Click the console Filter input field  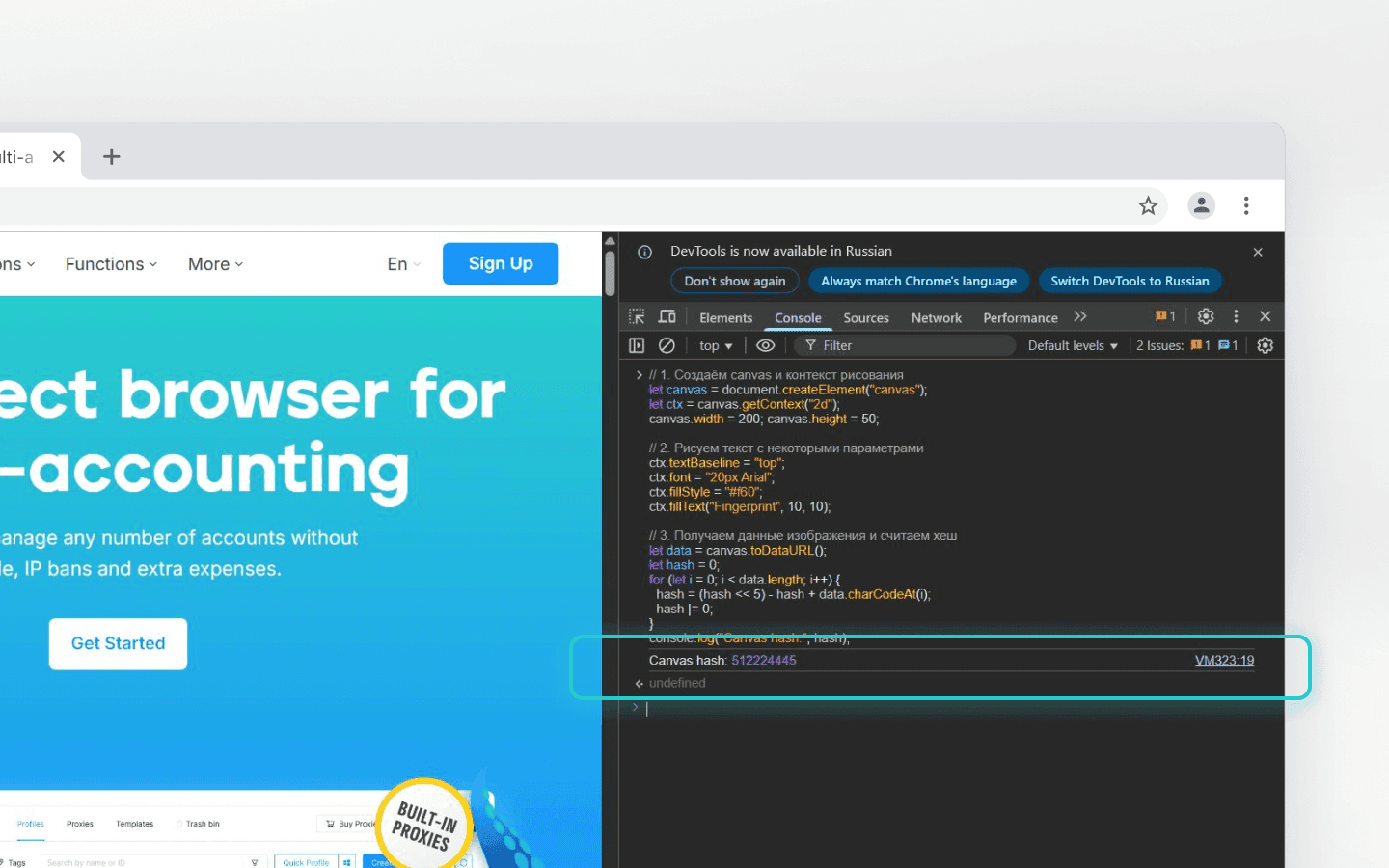[907, 345]
